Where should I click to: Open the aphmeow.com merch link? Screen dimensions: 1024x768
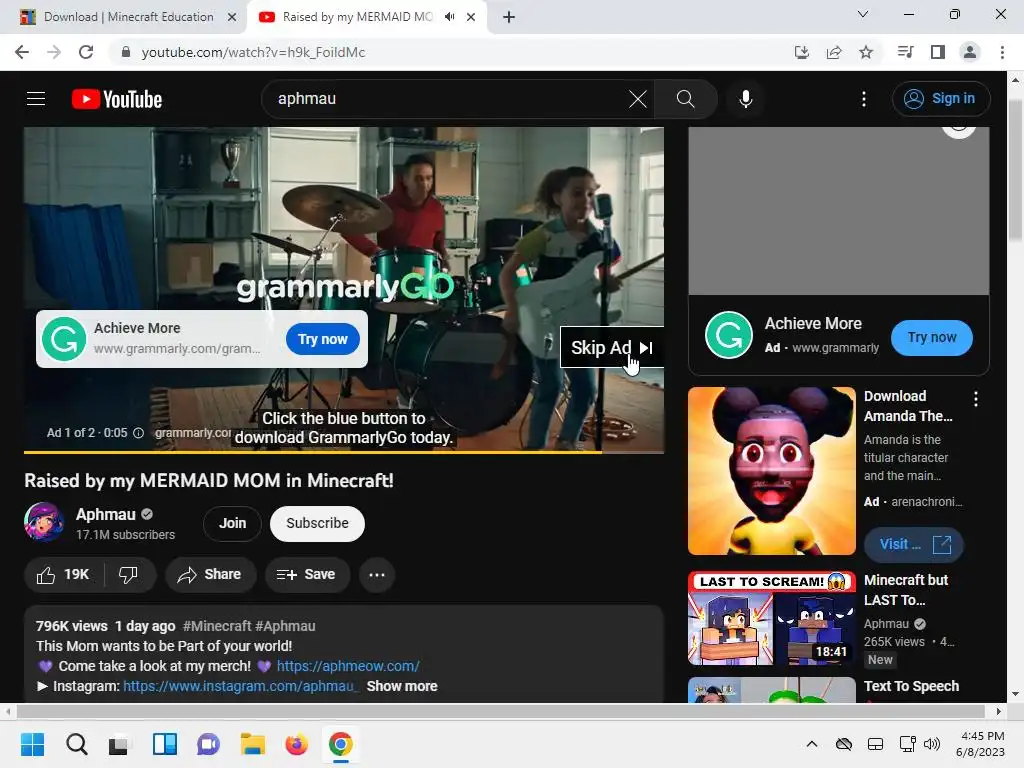[348, 666]
